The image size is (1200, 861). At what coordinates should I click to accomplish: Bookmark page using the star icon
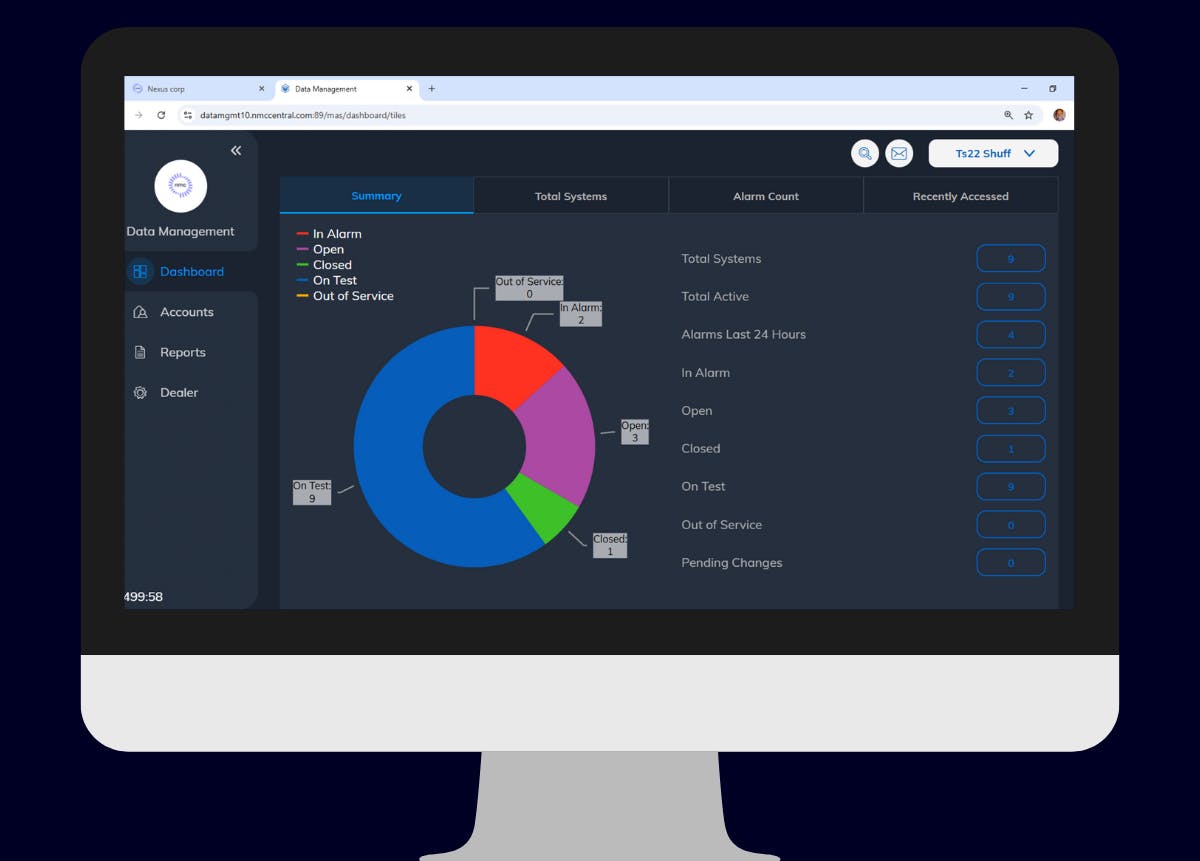pos(1028,115)
